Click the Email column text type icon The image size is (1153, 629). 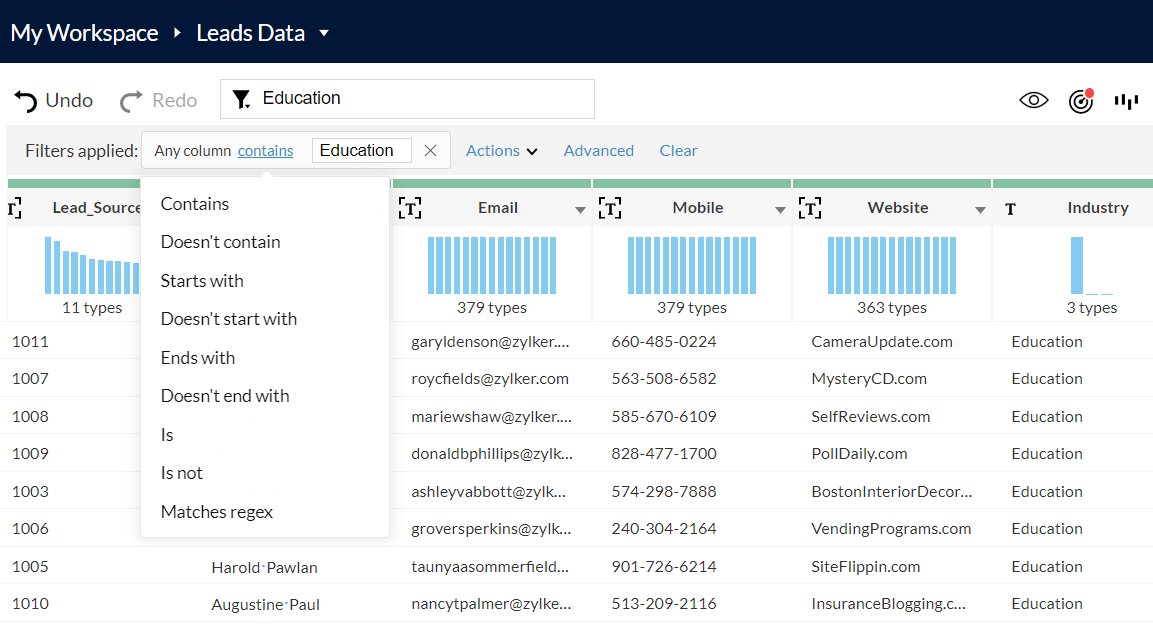click(409, 208)
